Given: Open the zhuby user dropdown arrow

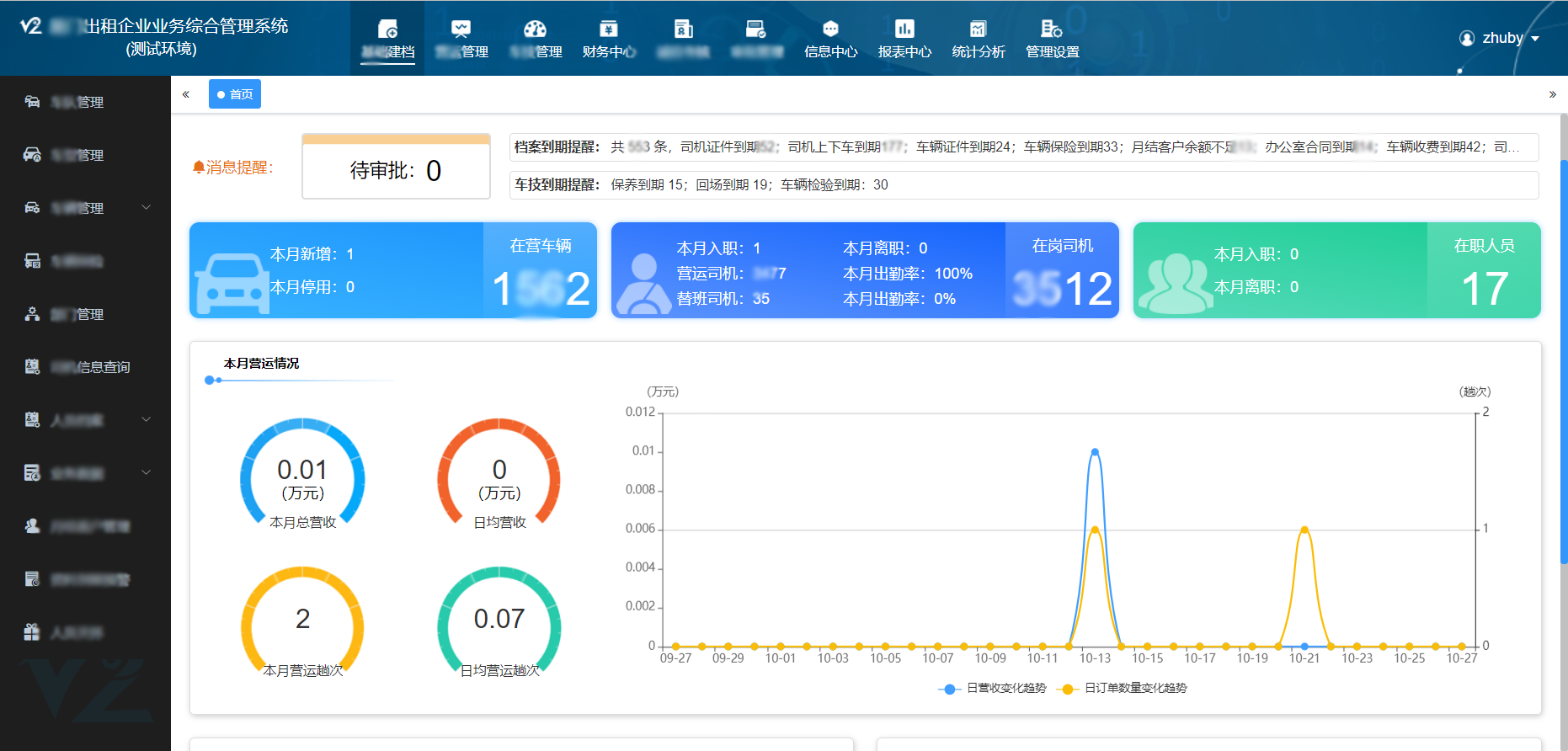Looking at the screenshot, I should [x=1535, y=39].
